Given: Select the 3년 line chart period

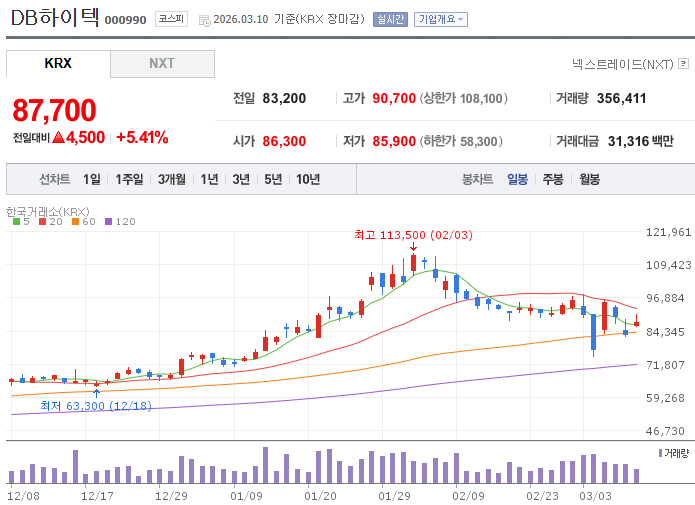Looking at the screenshot, I should 241,179.
